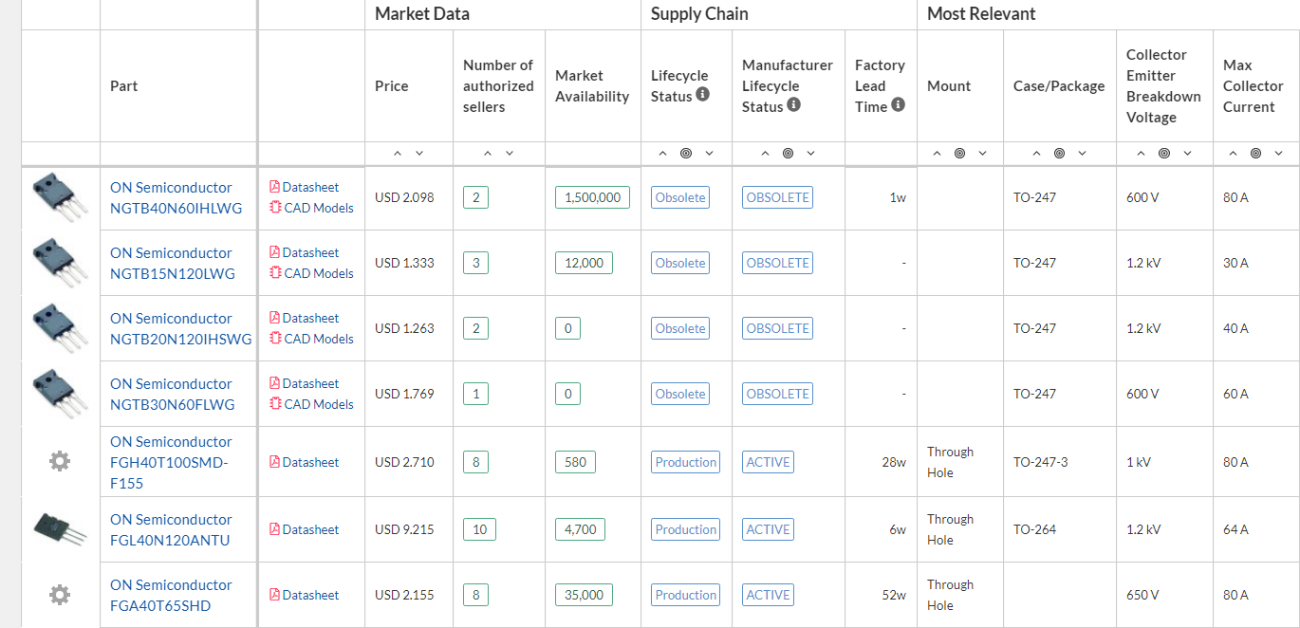Sort Price column ascending with up arrow

397,153
